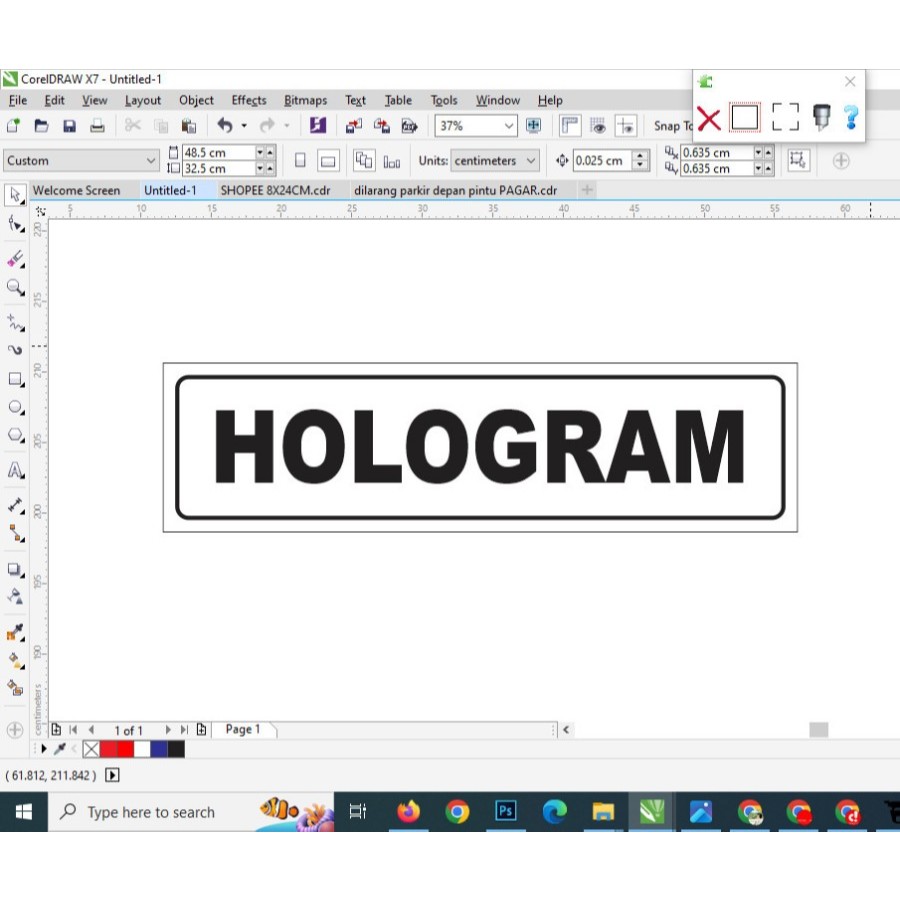This screenshot has width=900, height=900.
Task: Open the Bitmaps menu
Action: click(305, 100)
